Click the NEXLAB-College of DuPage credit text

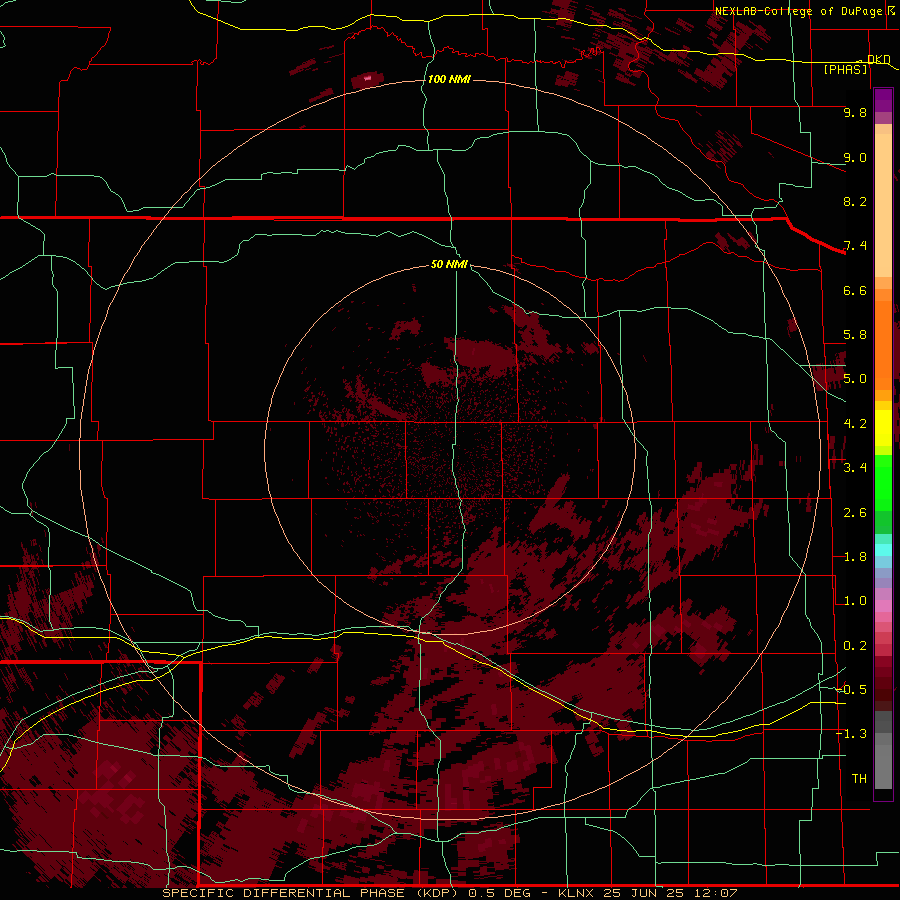point(799,11)
